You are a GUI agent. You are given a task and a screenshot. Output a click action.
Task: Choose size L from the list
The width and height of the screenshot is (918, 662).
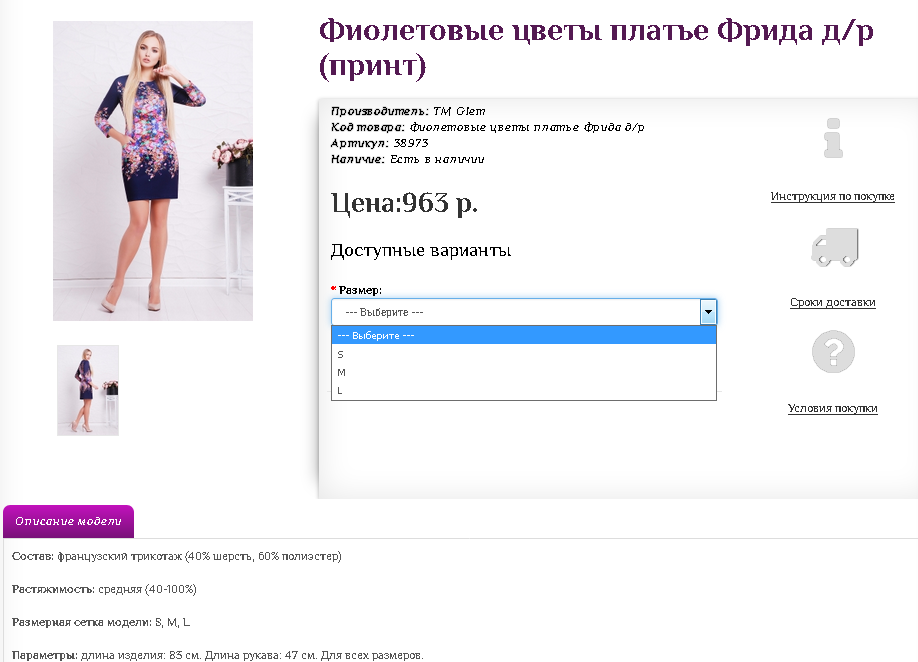(x=524, y=390)
